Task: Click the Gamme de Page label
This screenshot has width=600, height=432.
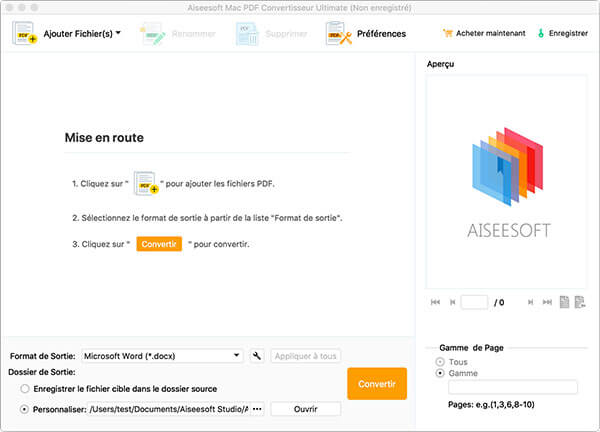Action: point(471,348)
